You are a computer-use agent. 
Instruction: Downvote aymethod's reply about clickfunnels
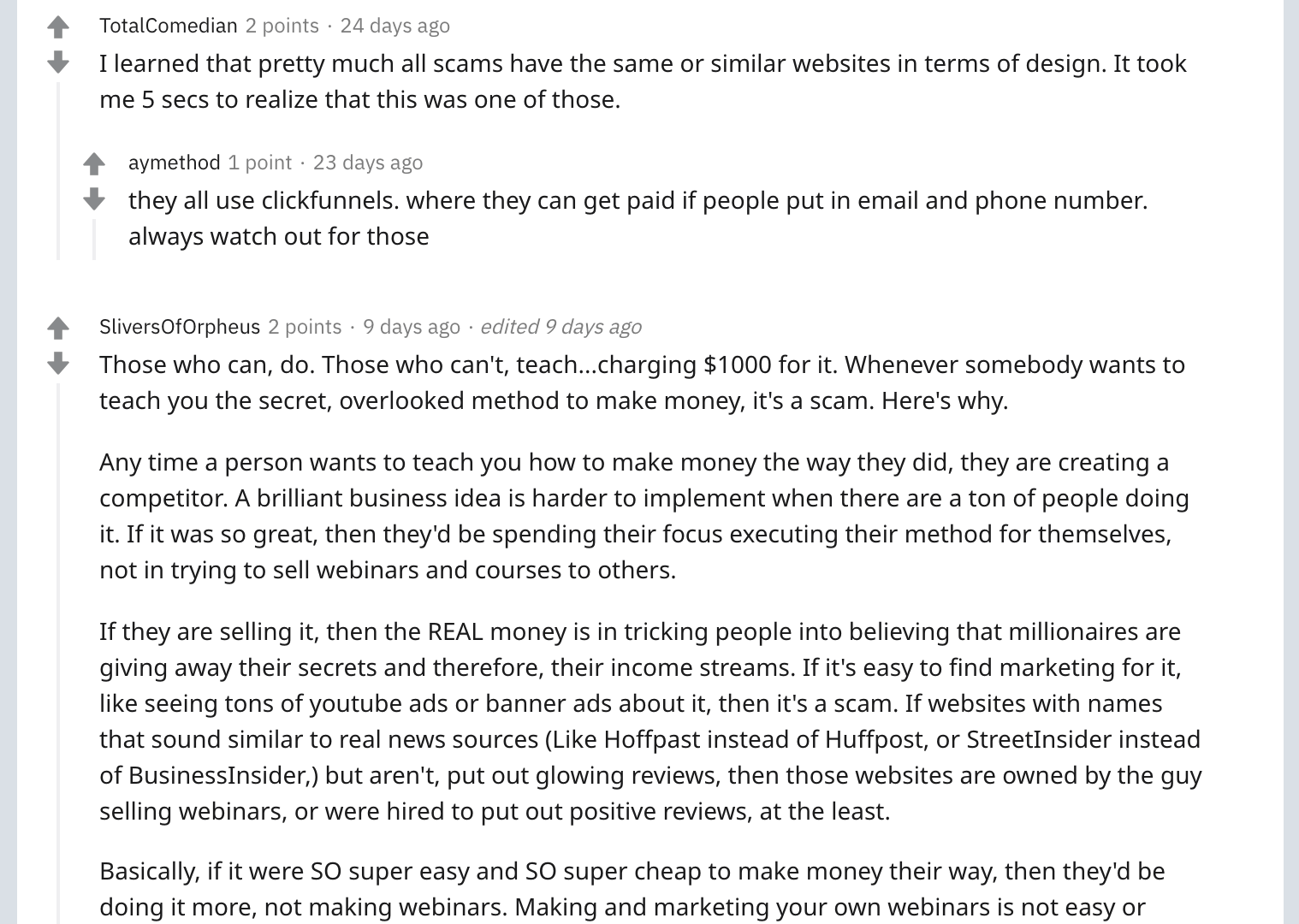tap(94, 199)
